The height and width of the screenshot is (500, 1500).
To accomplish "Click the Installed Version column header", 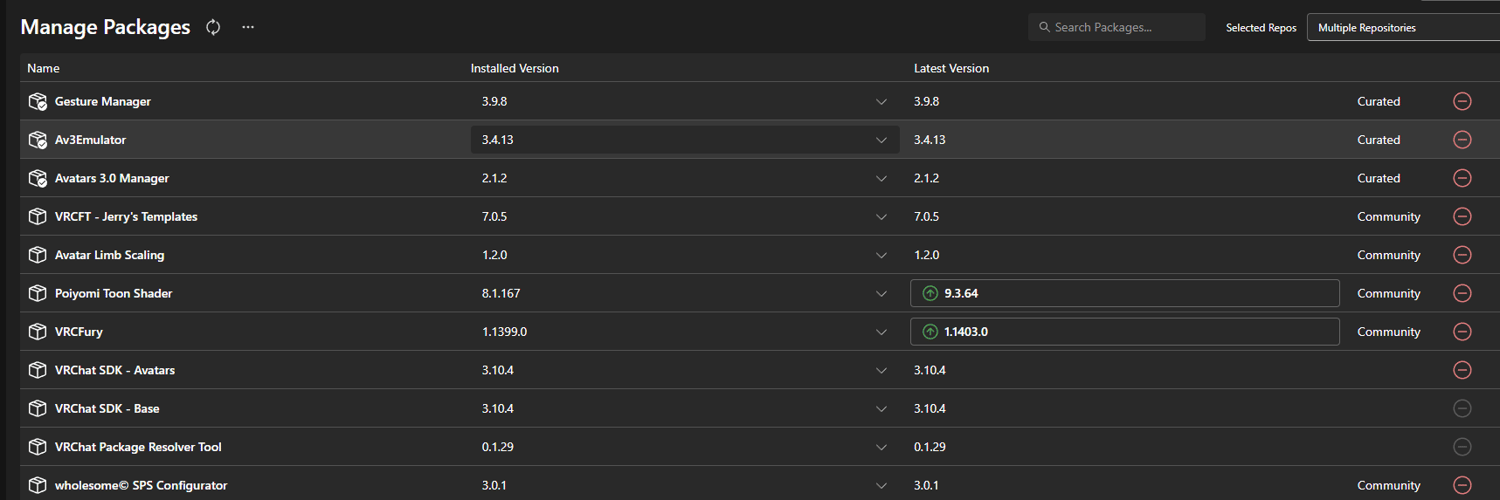I will point(515,68).
